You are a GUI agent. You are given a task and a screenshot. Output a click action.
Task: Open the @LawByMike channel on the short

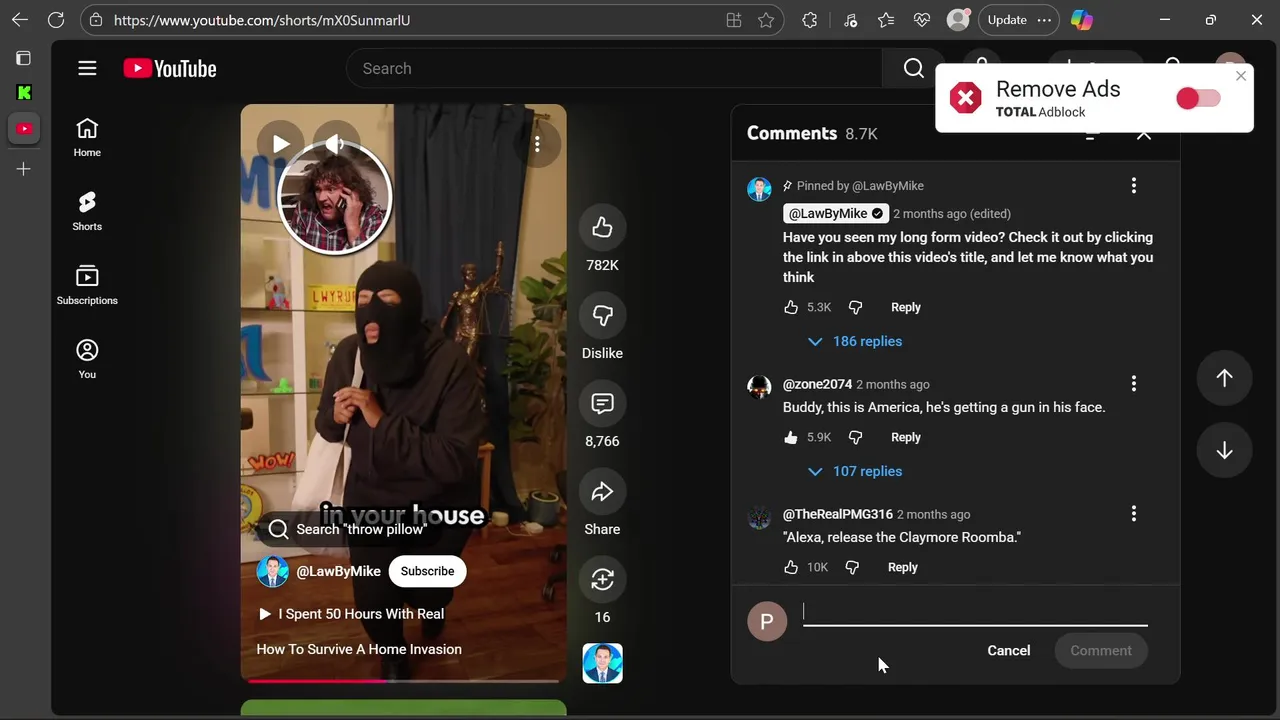[x=338, y=571]
